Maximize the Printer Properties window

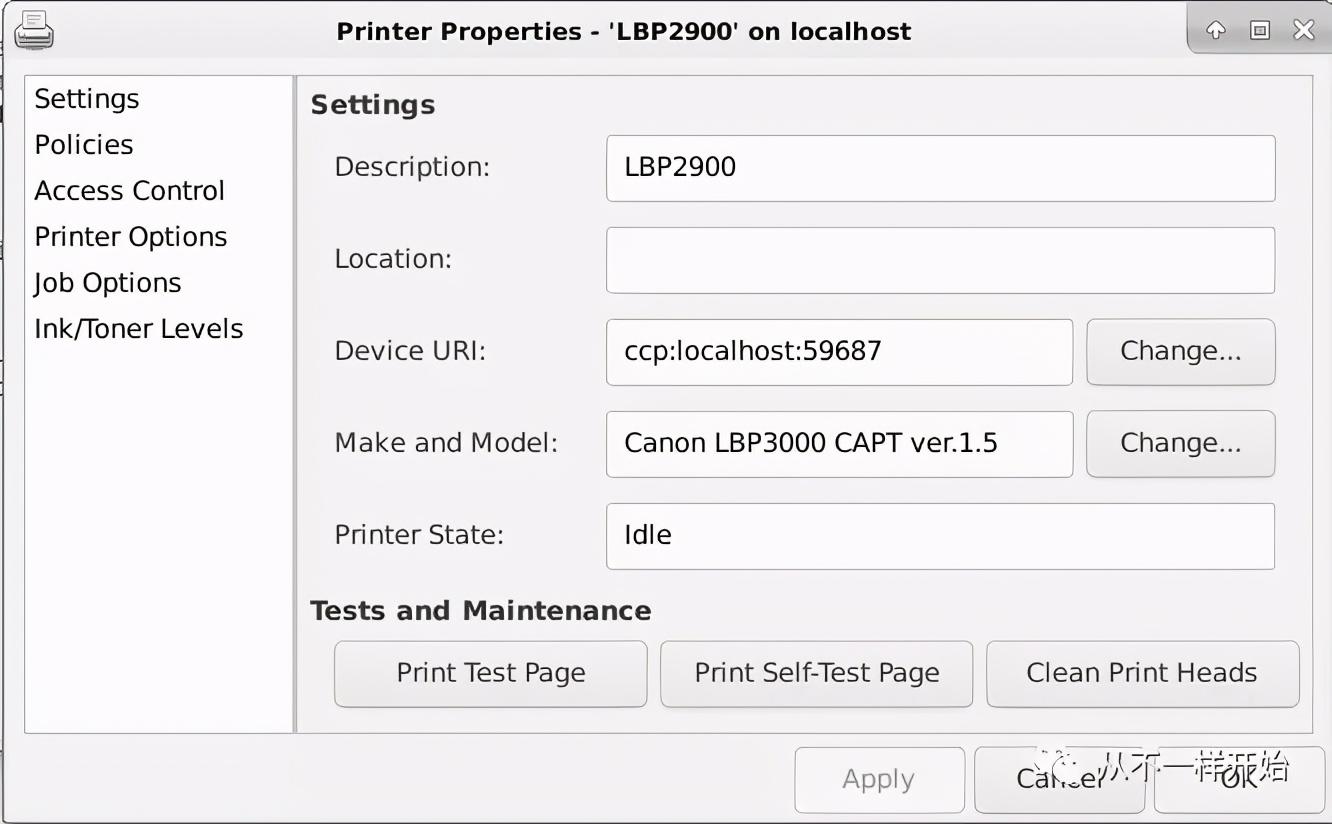[1260, 30]
